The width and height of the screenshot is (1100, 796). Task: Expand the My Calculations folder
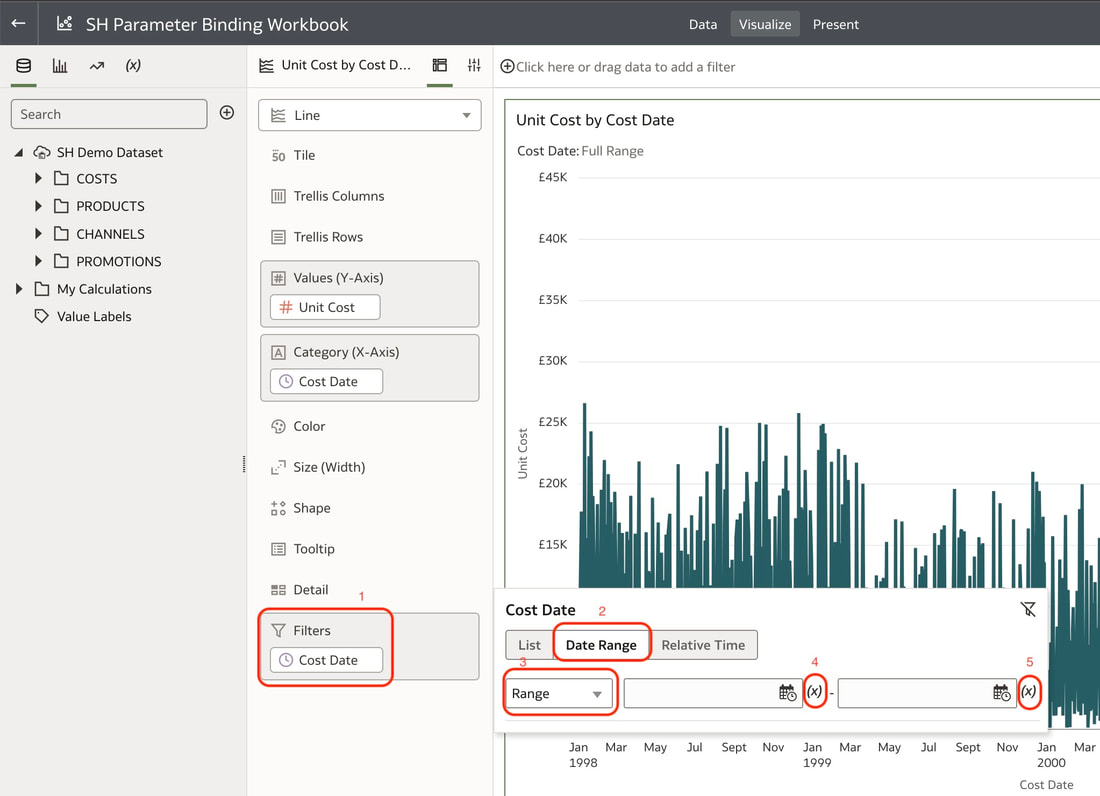19,288
